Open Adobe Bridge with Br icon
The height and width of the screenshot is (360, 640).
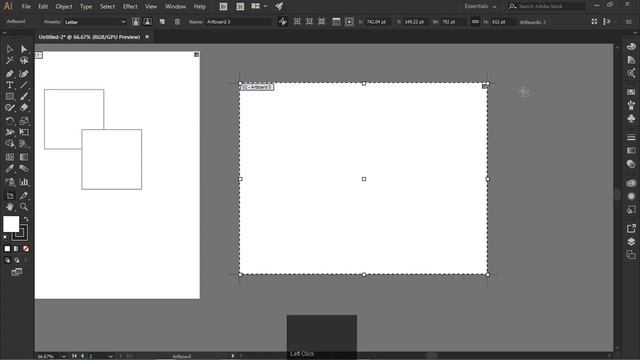223,6
